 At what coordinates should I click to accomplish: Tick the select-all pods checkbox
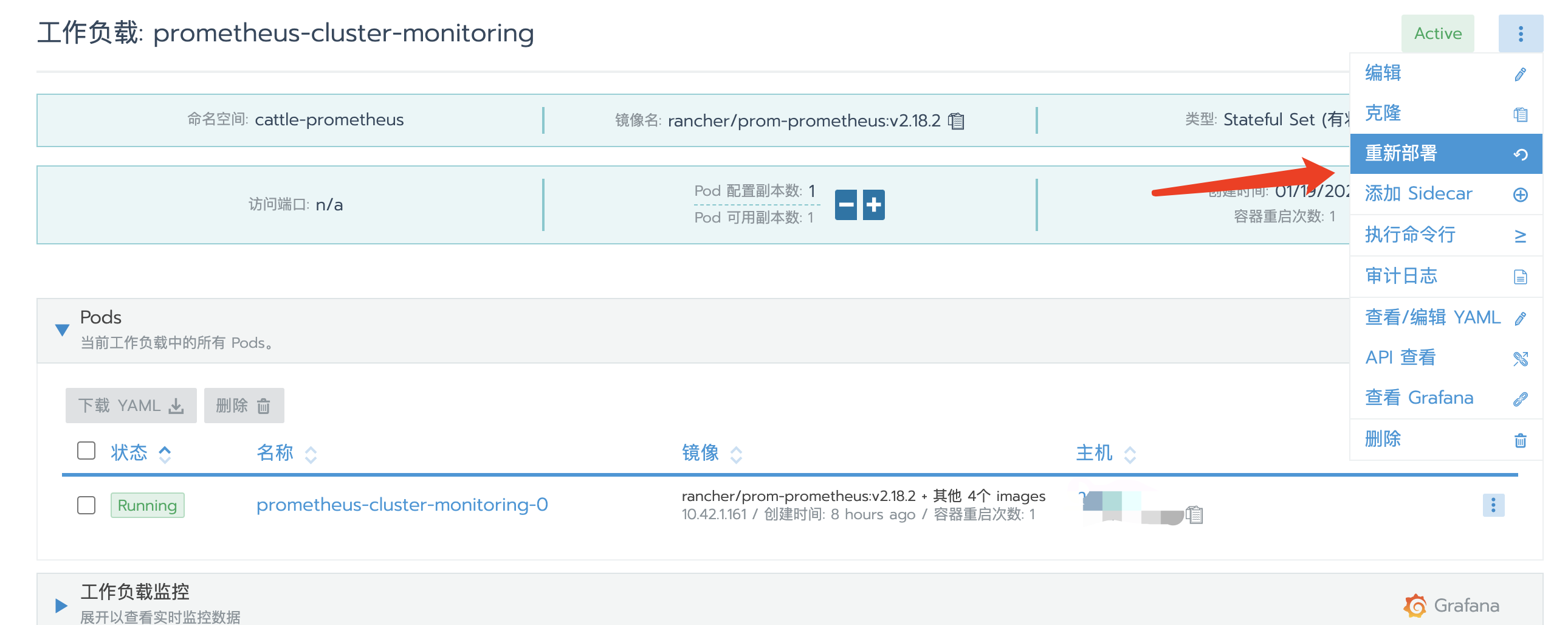86,451
